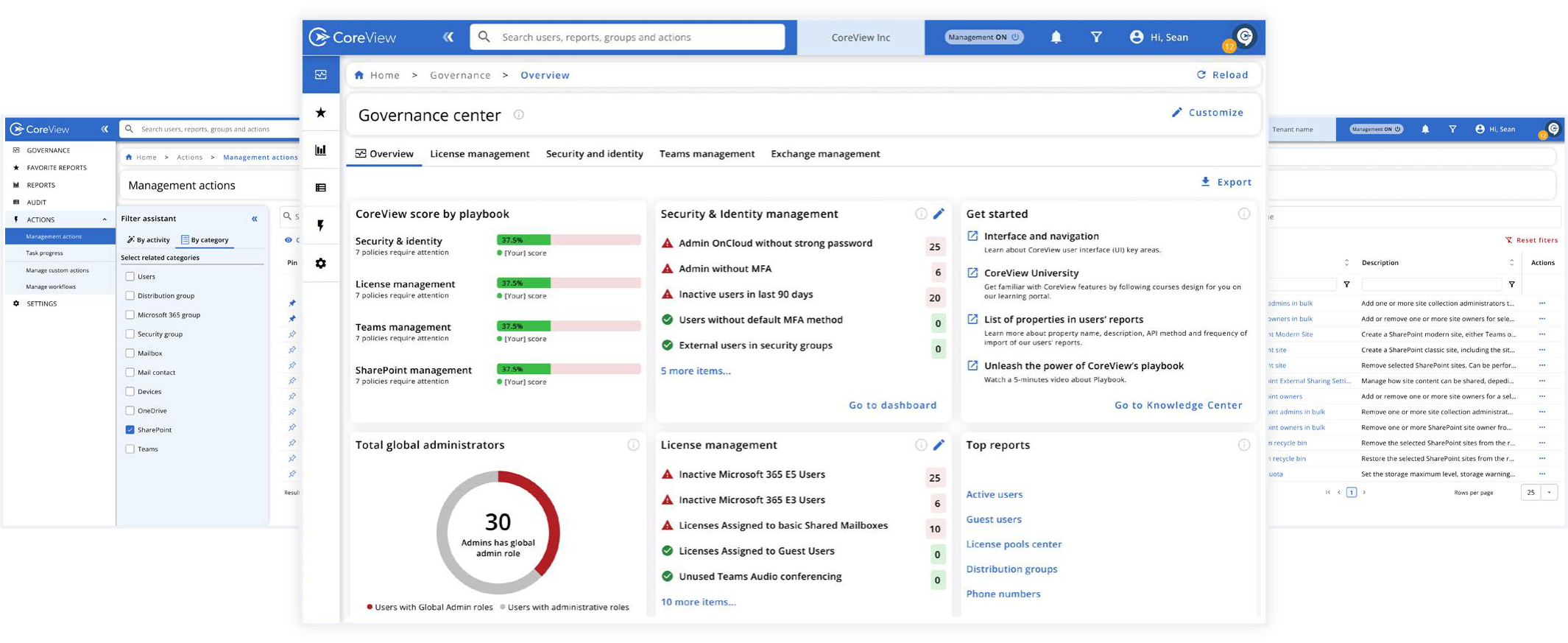The width and height of the screenshot is (1568, 643).
Task: Show info for Get started card
Action: (1244, 214)
